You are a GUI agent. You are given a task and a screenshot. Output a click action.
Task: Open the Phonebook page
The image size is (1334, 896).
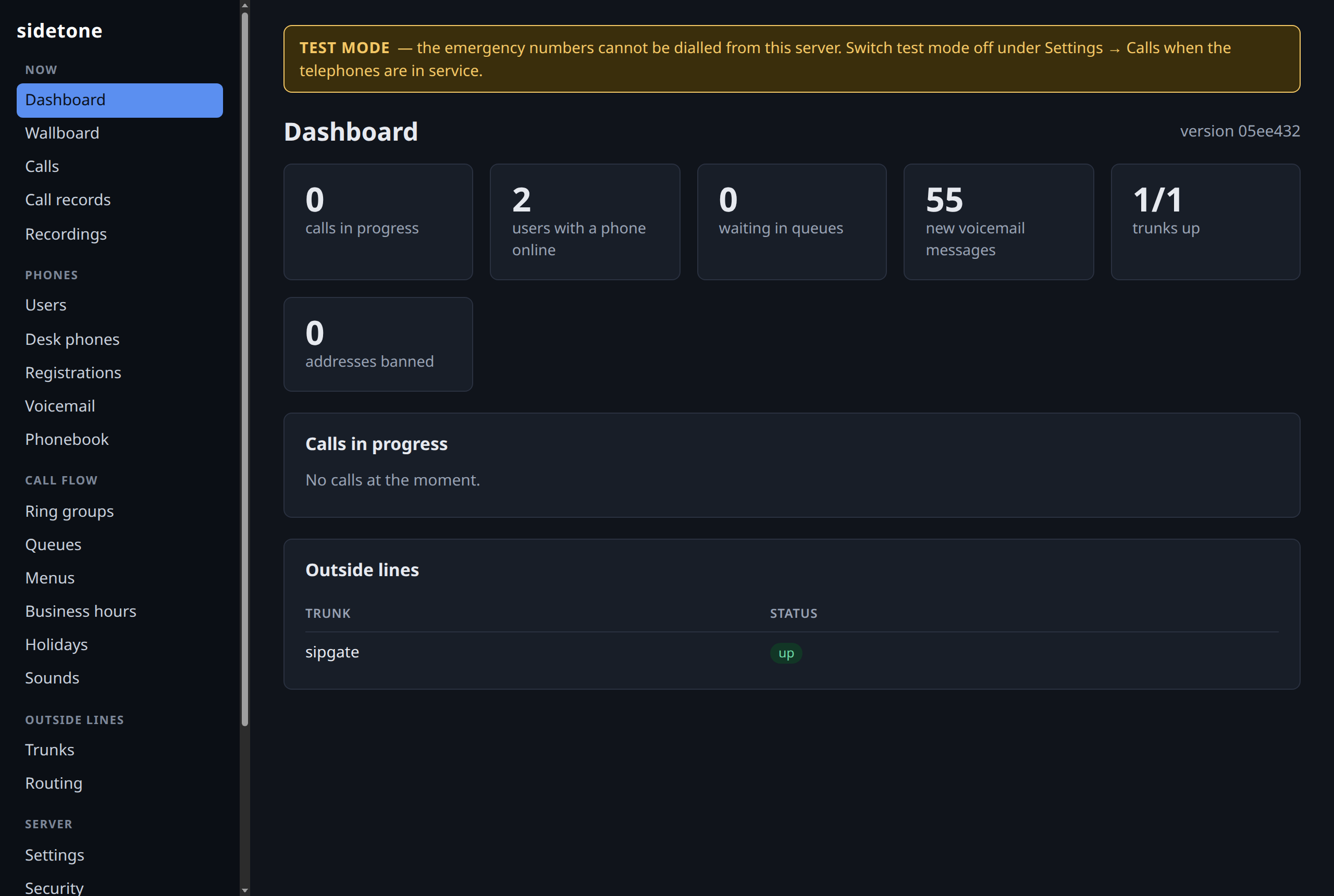tap(119, 440)
